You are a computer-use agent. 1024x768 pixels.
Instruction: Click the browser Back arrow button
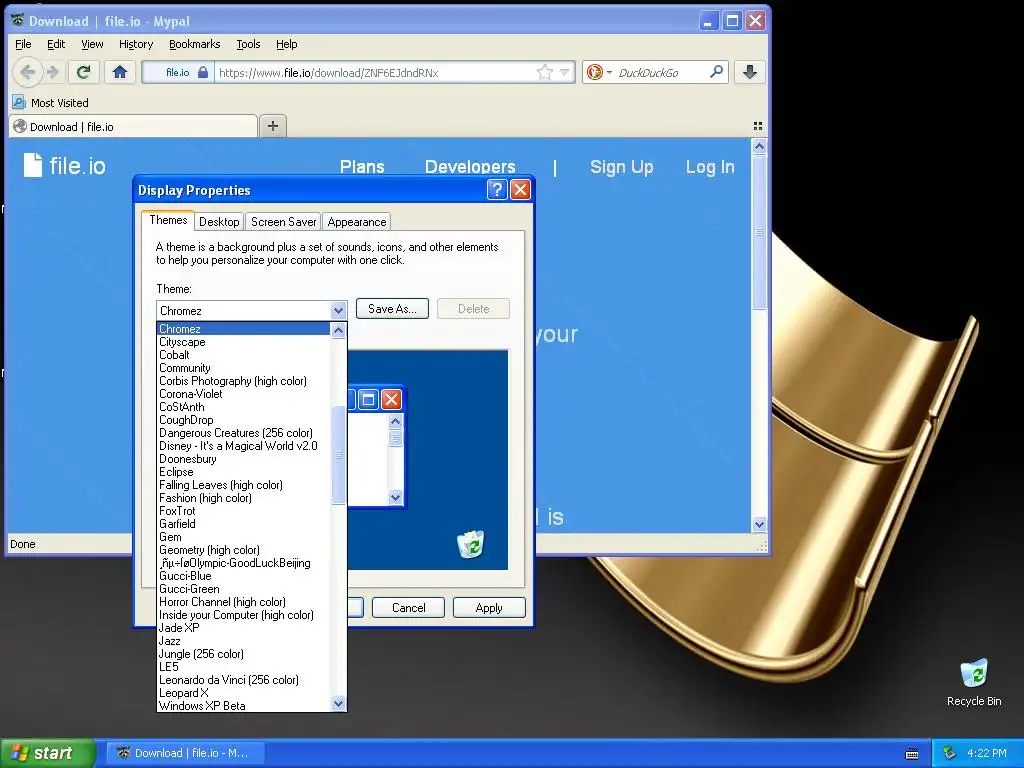(27, 72)
